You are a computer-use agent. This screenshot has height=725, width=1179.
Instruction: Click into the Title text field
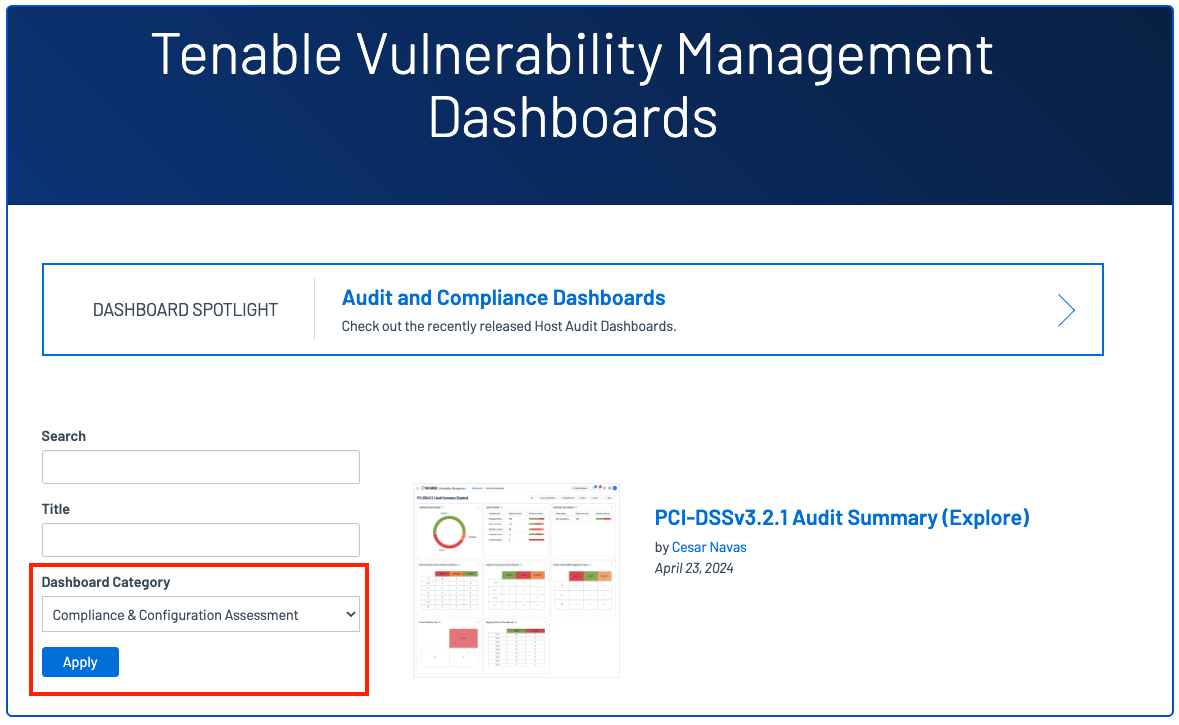coord(200,540)
